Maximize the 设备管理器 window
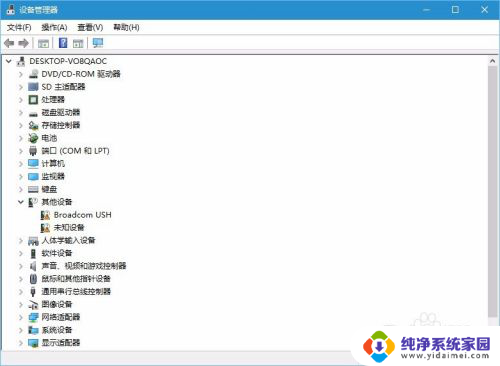Image resolution: width=500 pixels, height=366 pixels. 455,10
